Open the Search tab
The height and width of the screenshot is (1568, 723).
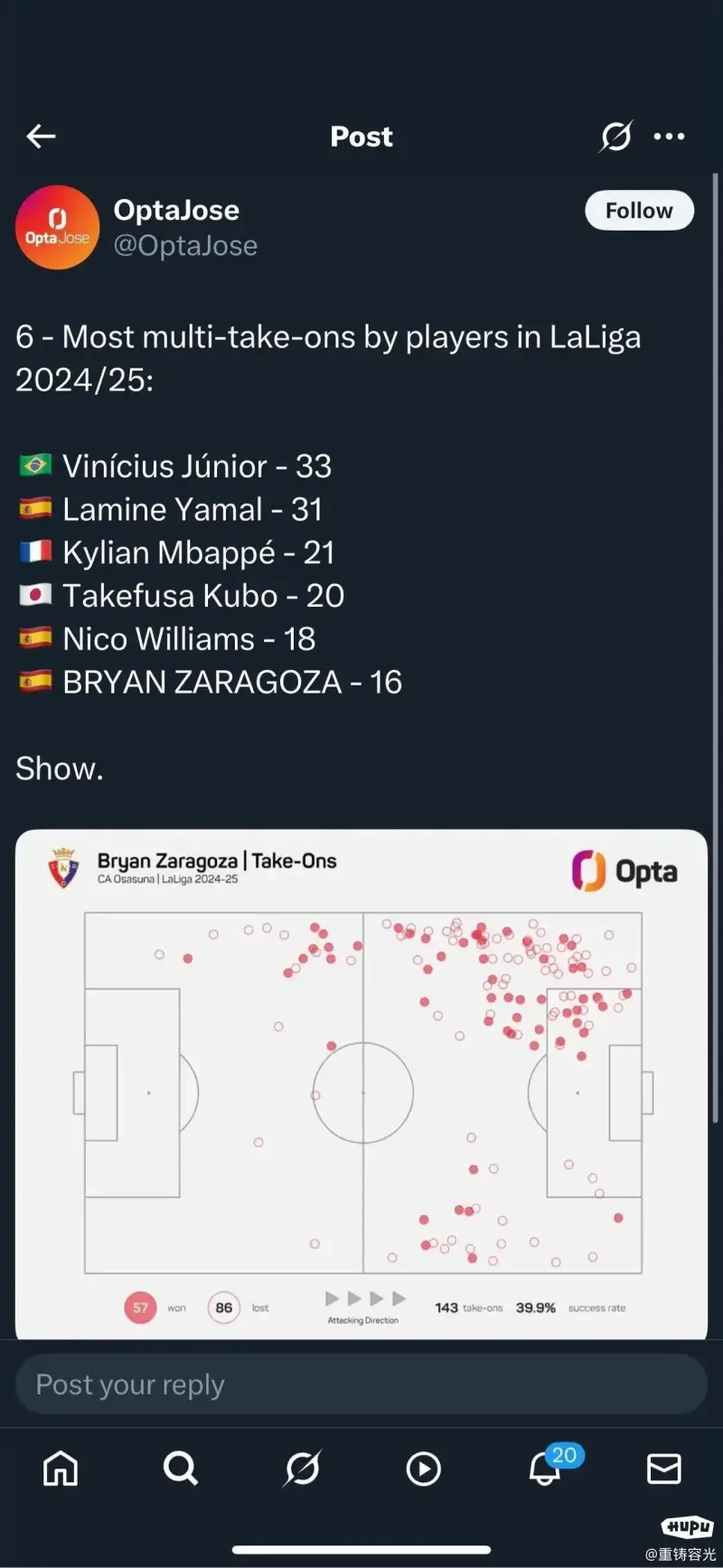pos(181,1469)
